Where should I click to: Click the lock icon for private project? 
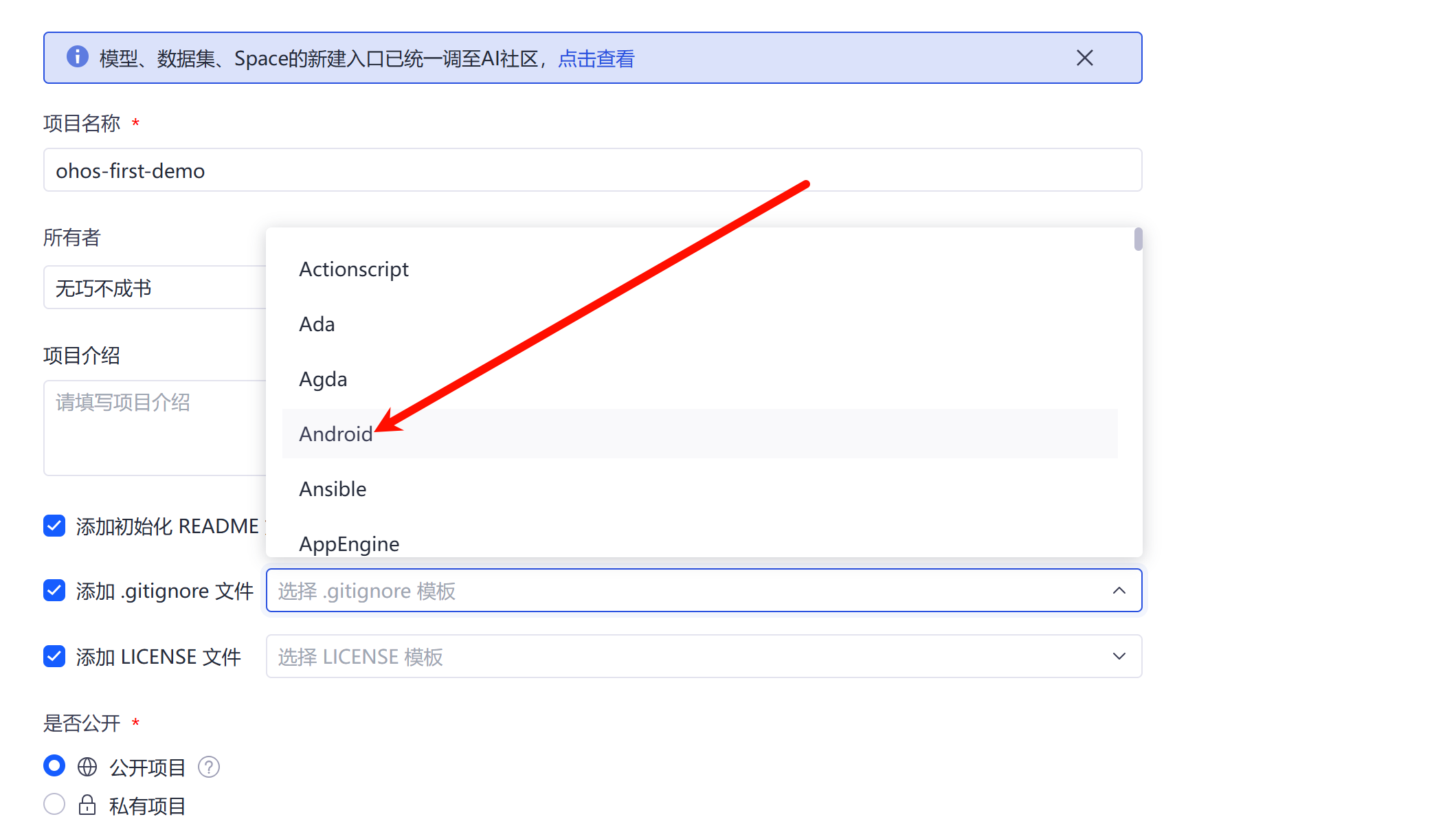click(x=87, y=805)
